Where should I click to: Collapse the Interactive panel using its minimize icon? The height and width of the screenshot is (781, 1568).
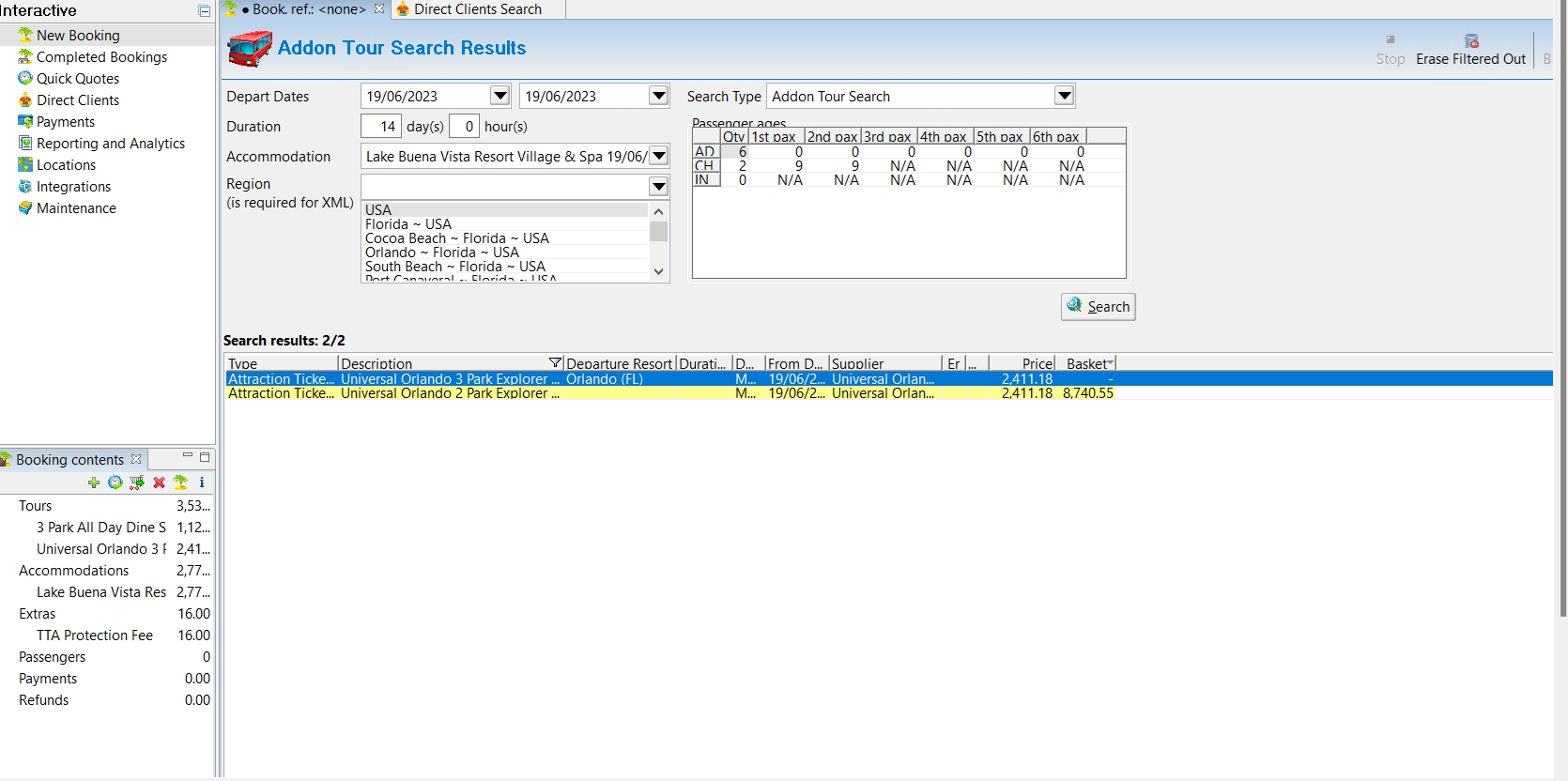pyautogui.click(x=205, y=11)
